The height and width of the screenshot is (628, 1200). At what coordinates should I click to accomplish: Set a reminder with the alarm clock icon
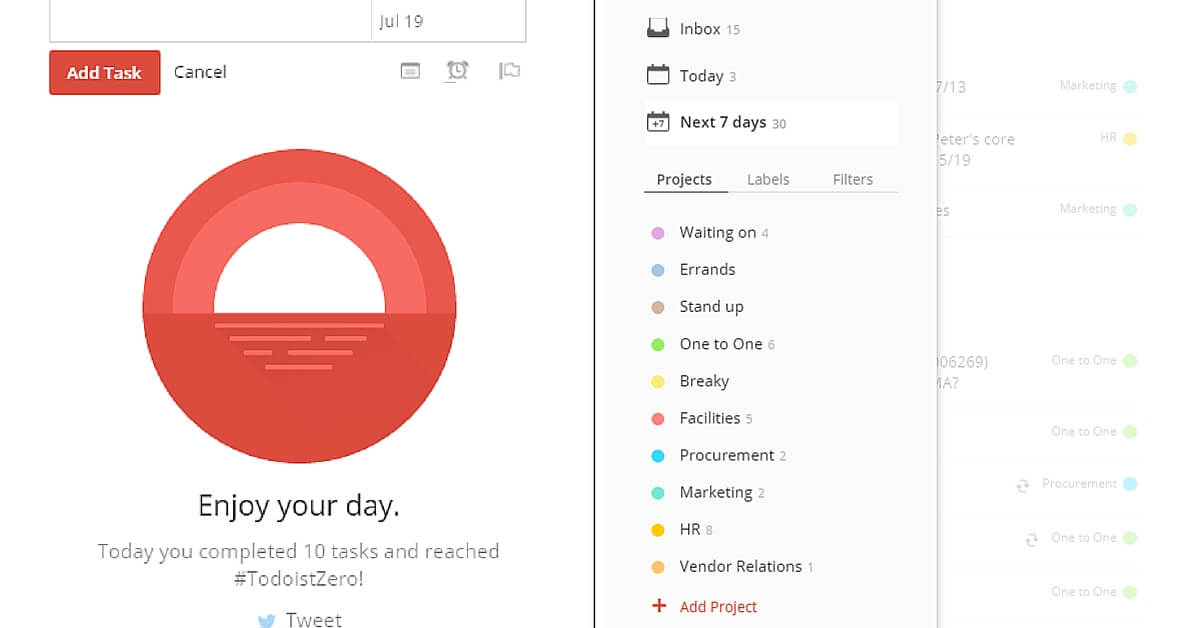click(x=457, y=70)
